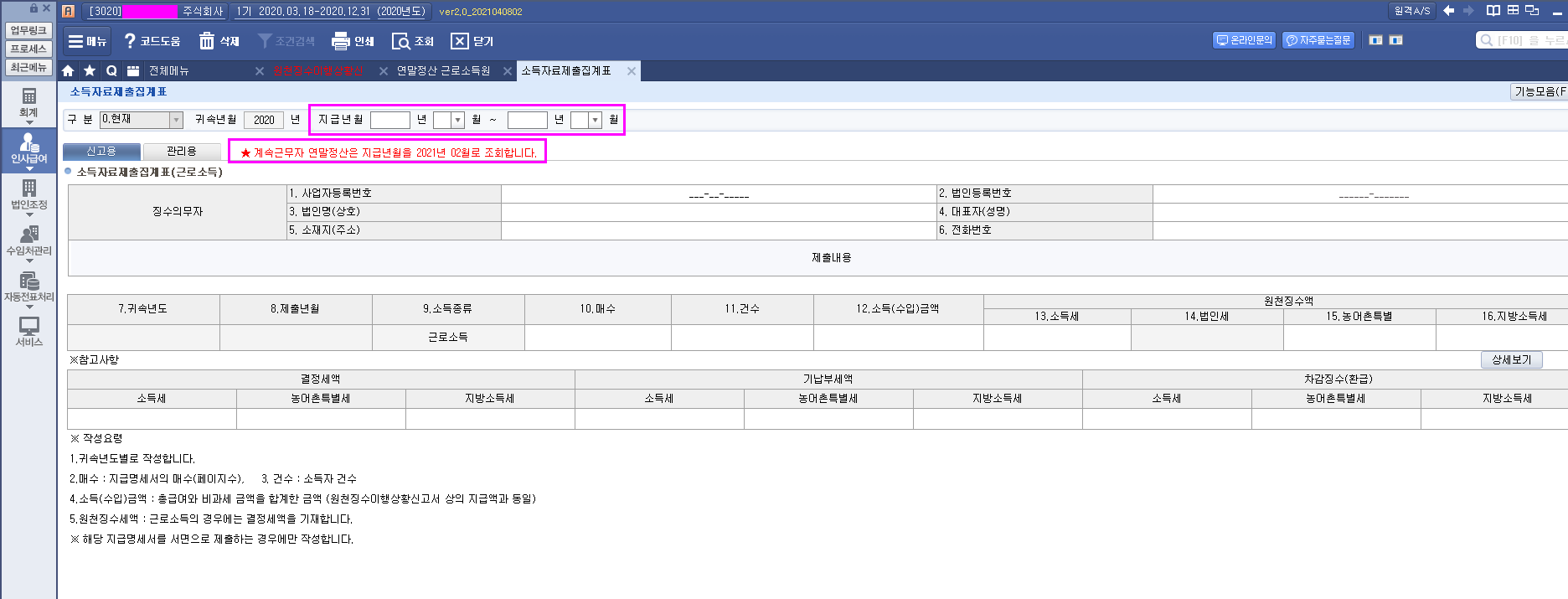Click the 업무링크 button
The image size is (1568, 599).
pyautogui.click(x=28, y=30)
